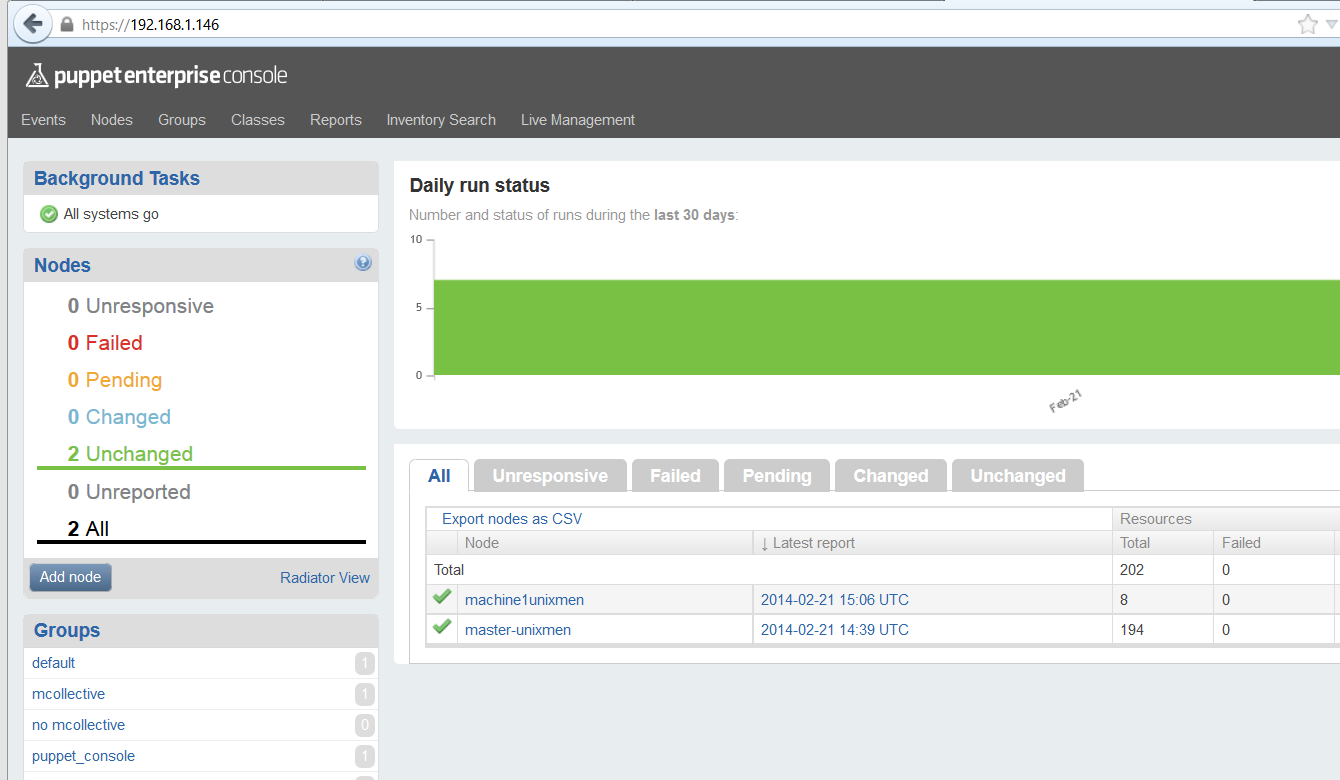Open Radiator View link
This screenshot has width=1340, height=780.
tap(325, 578)
